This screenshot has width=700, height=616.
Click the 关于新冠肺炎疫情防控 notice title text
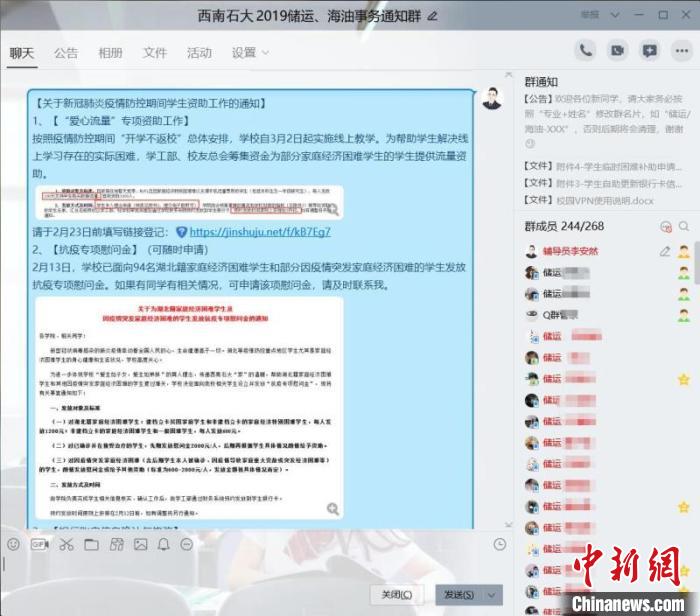click(x=151, y=104)
